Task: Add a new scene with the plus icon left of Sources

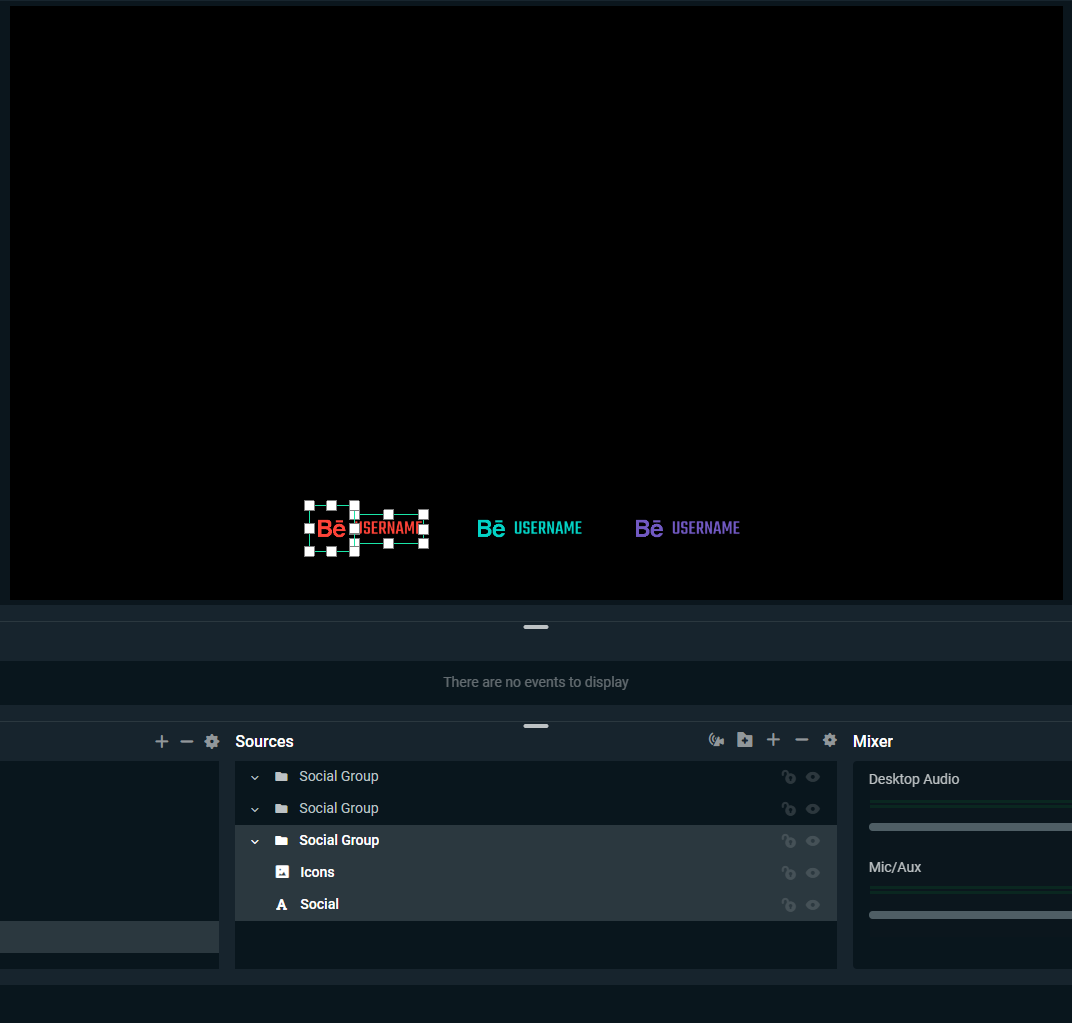Action: point(161,741)
